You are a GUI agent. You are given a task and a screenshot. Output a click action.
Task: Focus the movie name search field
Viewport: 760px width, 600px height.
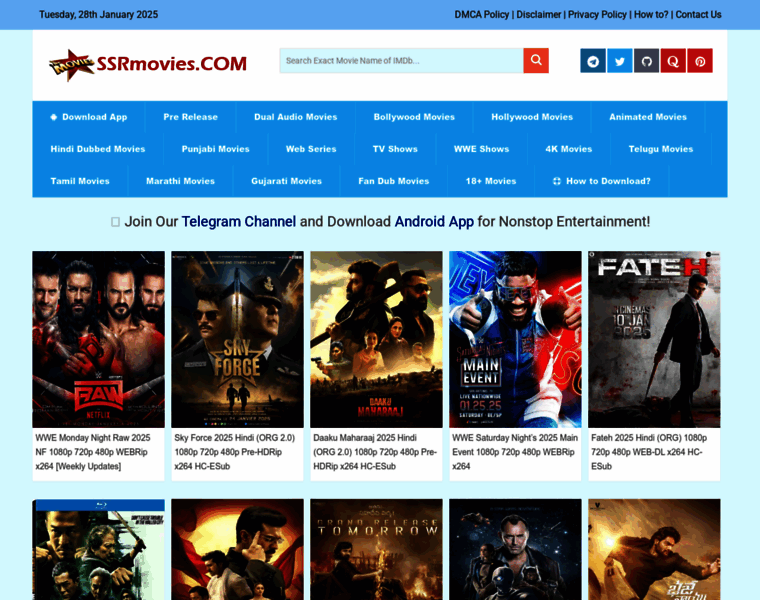point(401,61)
